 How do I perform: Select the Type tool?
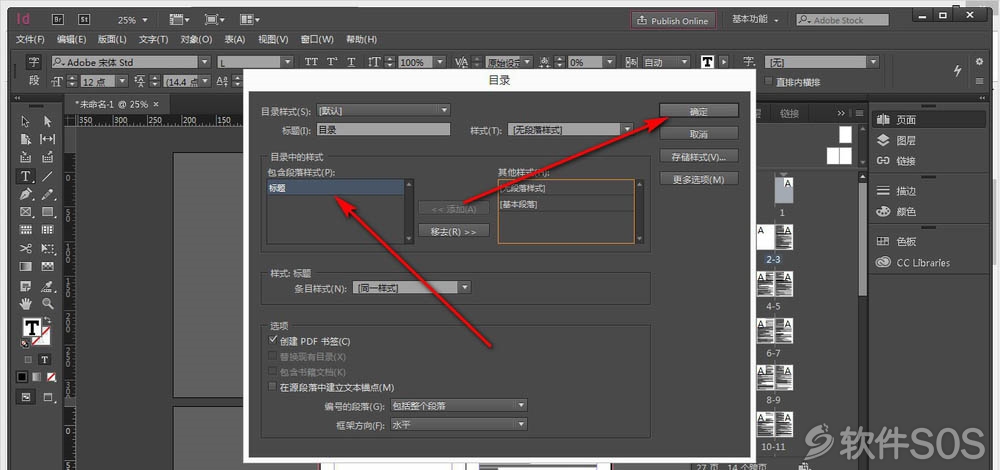26,176
